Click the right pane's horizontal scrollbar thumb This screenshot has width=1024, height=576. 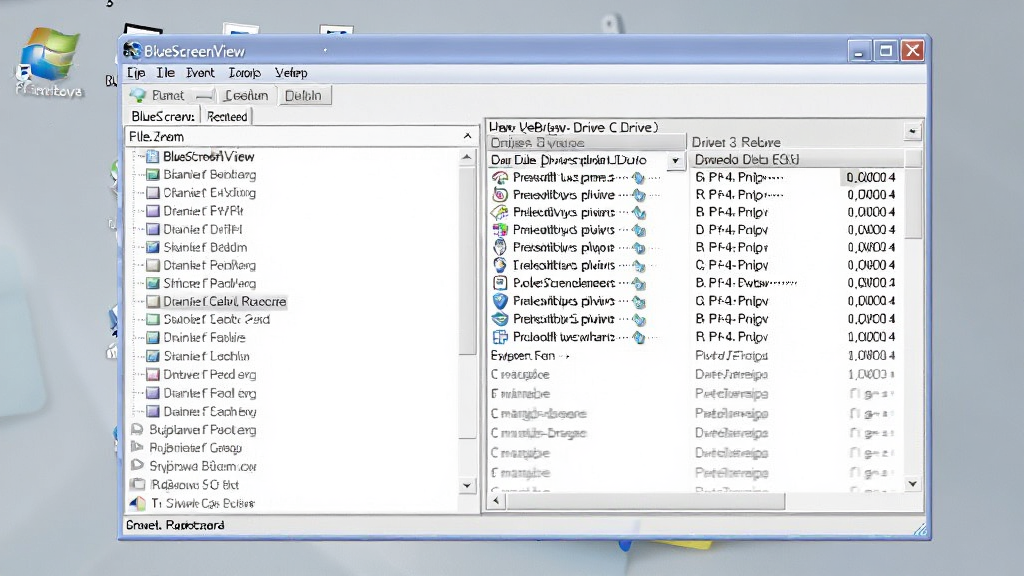click(645, 501)
